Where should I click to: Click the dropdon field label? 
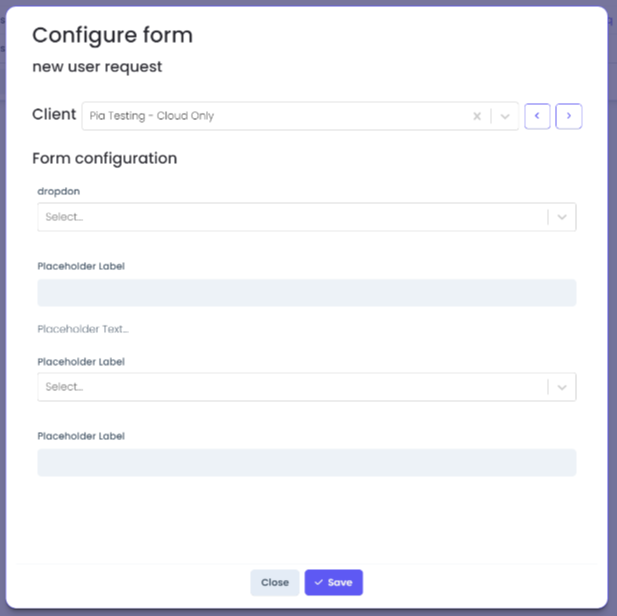click(x=59, y=191)
